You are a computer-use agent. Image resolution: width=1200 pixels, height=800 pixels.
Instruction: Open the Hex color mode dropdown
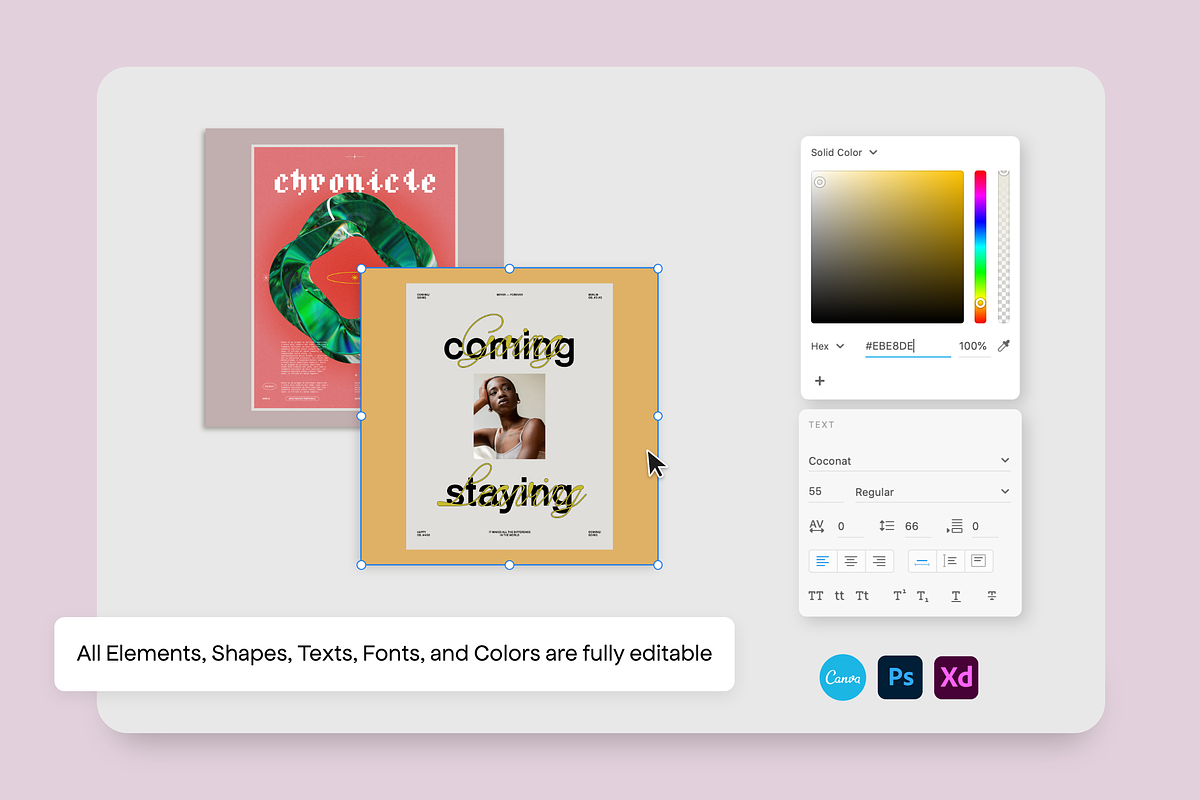(827, 346)
